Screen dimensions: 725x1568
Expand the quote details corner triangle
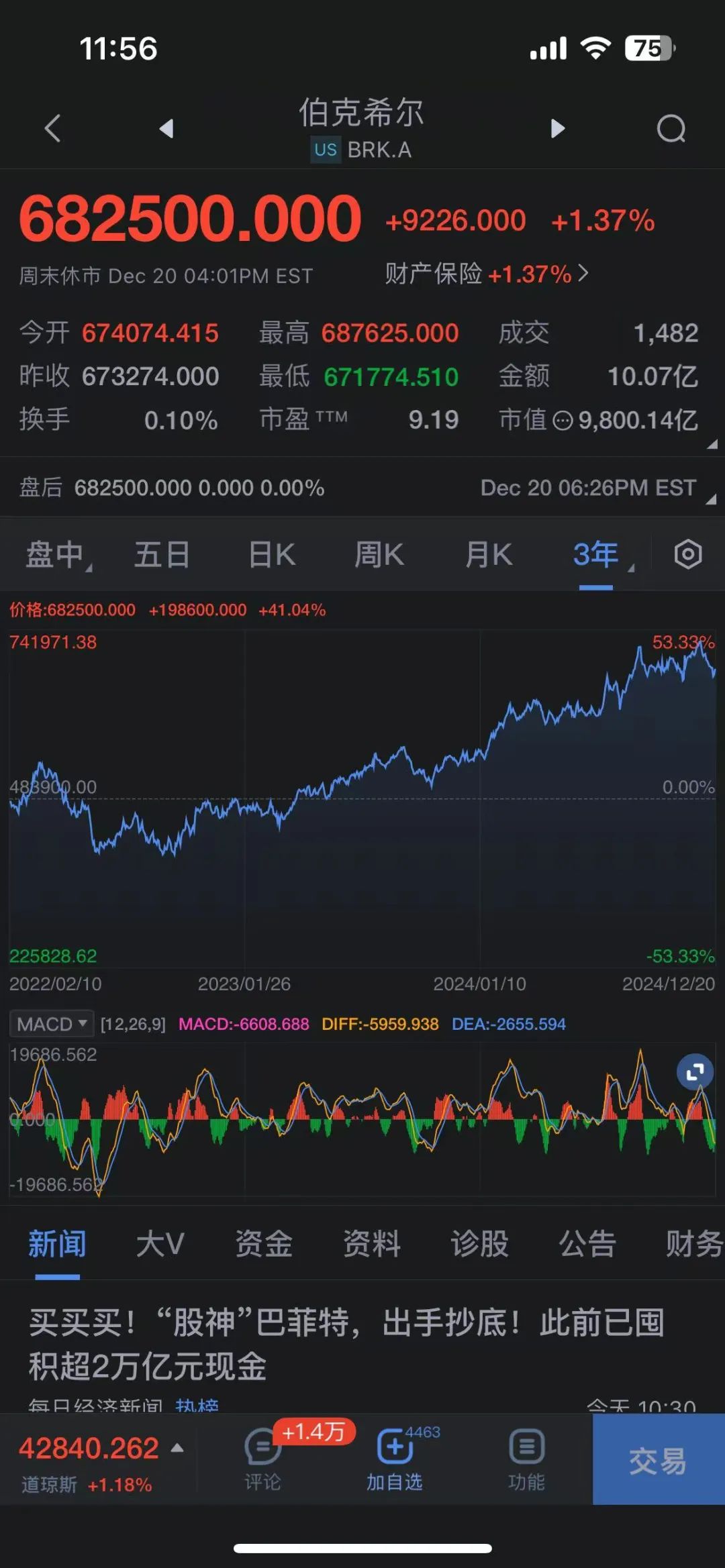(x=712, y=443)
